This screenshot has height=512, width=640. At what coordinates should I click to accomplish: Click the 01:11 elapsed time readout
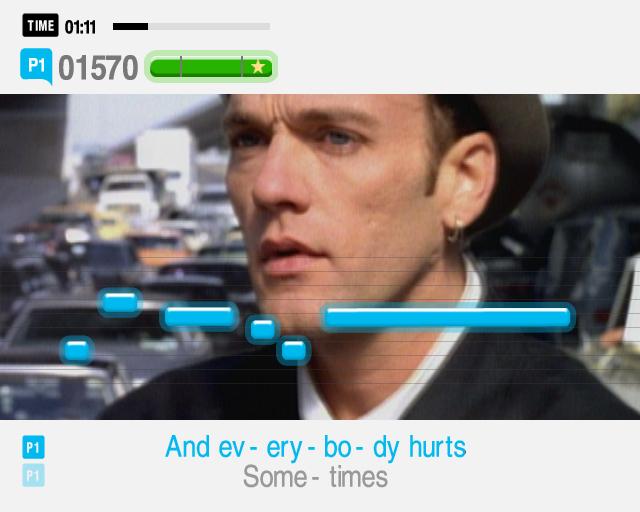(x=80, y=27)
